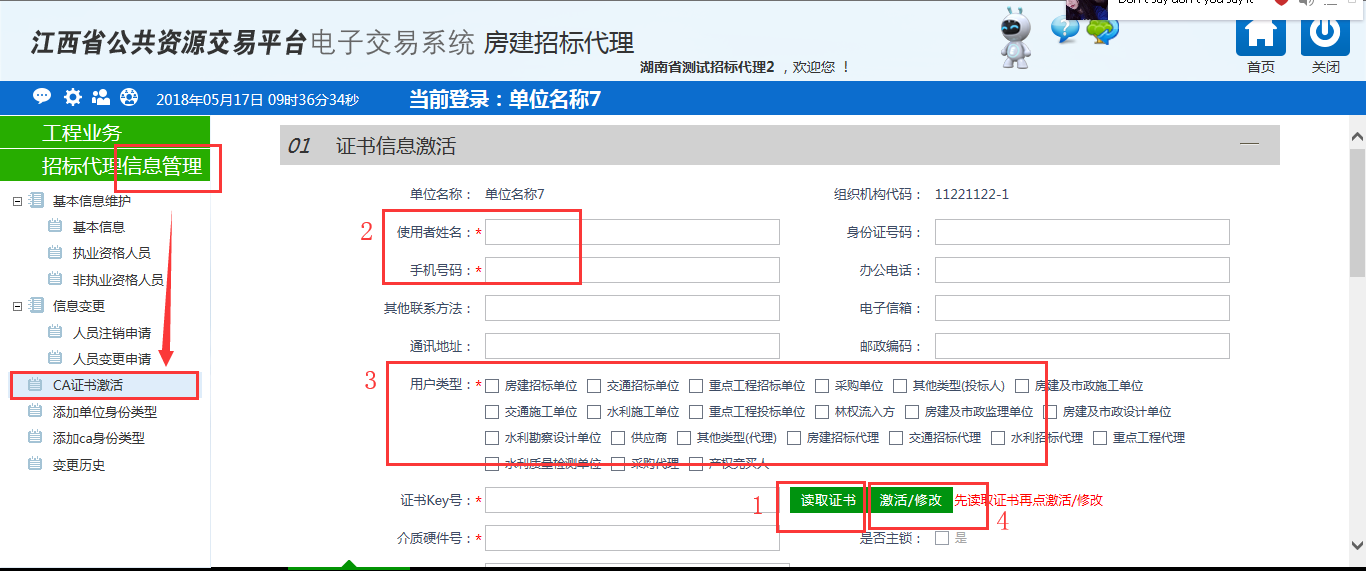Viewport: 1366px width, 571px height.
Task: Collapse the 信息变更 tree node
Action: (17, 306)
